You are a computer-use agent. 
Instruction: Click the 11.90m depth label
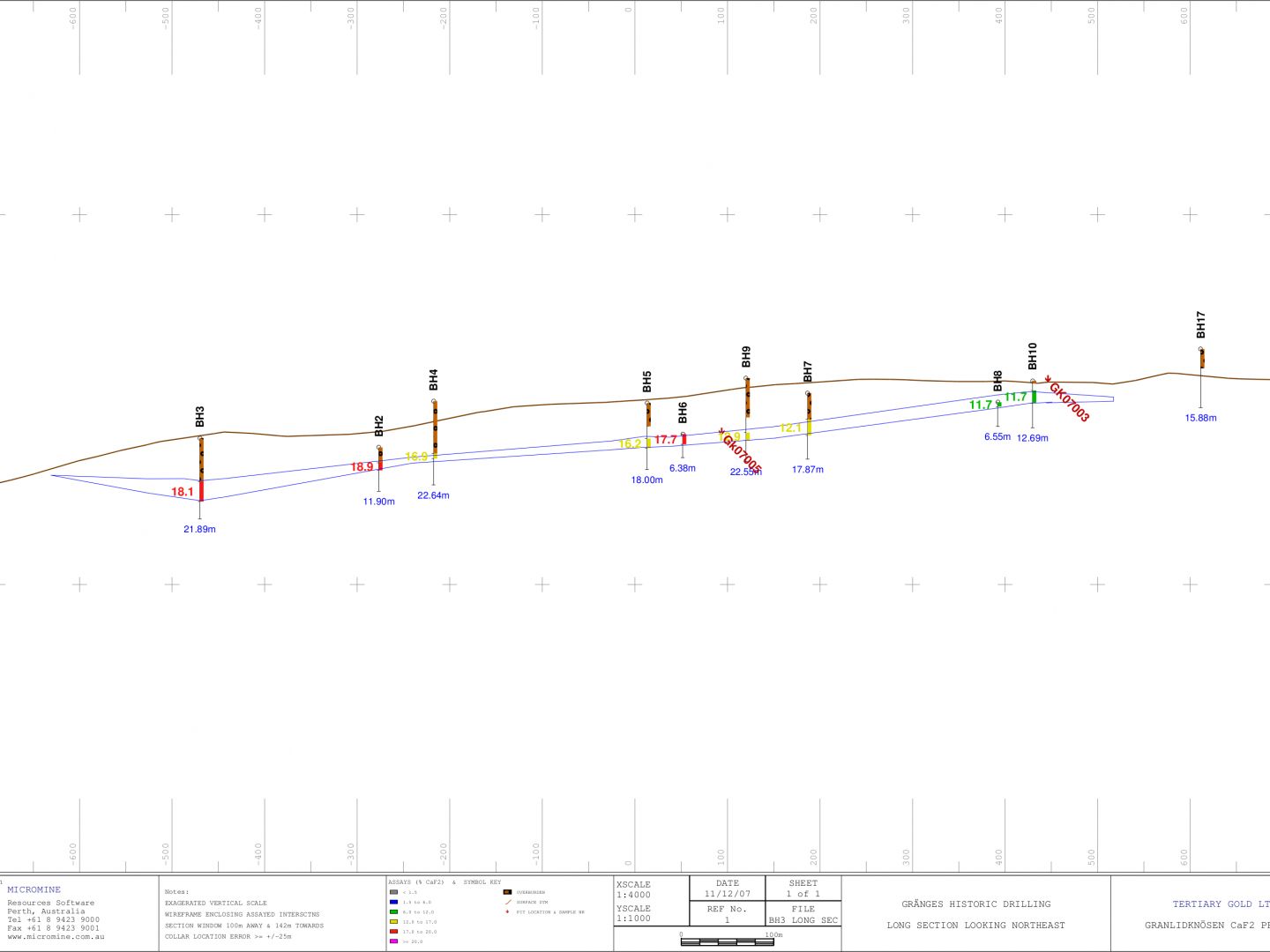tap(379, 502)
